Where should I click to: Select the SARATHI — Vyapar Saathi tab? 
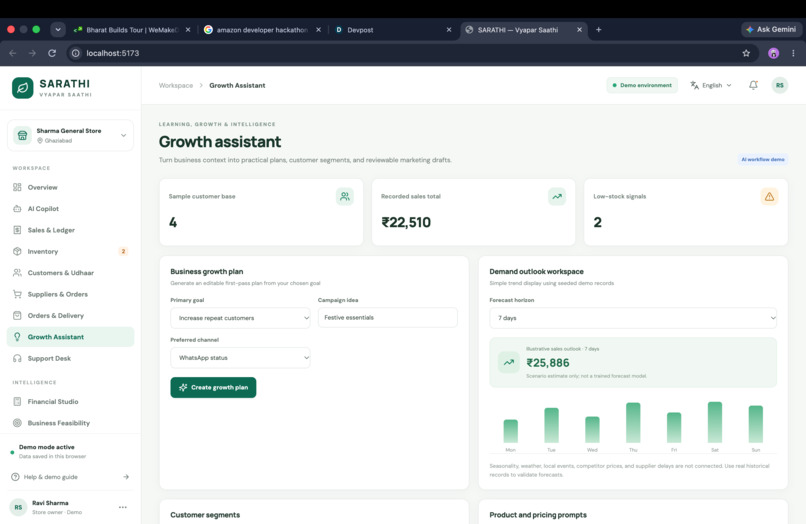click(523, 30)
